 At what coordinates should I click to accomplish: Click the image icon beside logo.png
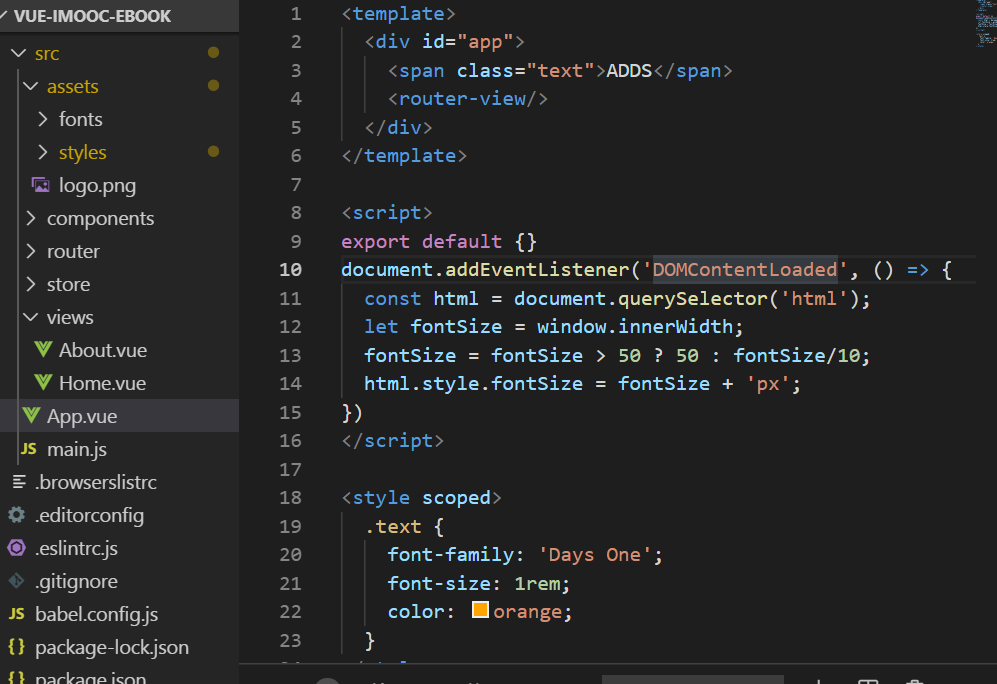[x=41, y=185]
